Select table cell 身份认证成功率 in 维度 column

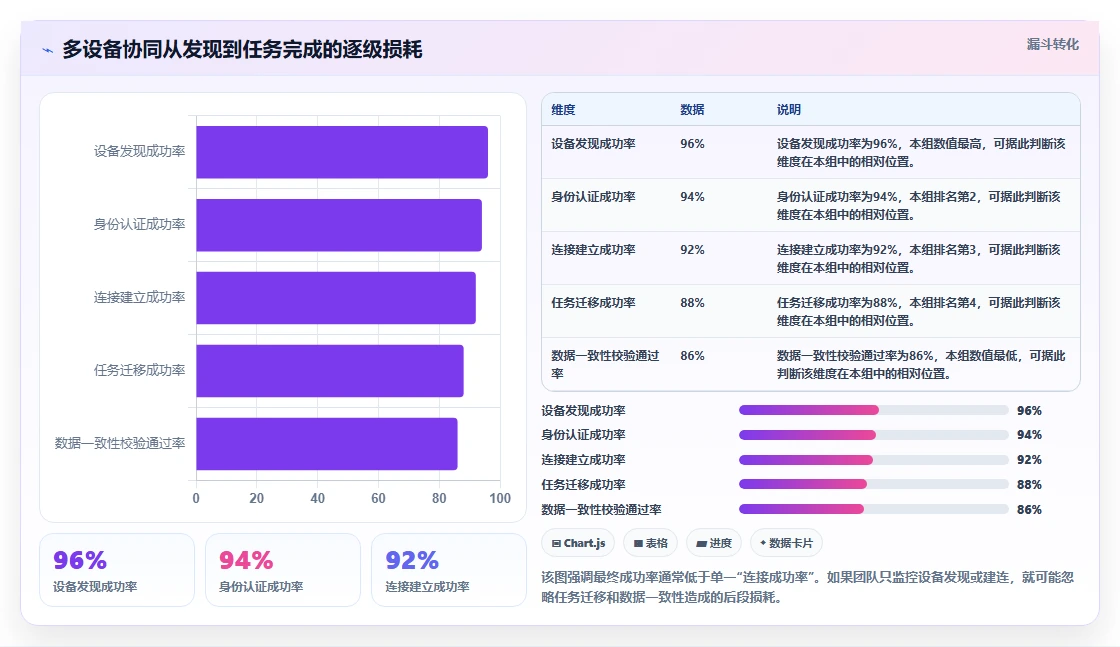coord(593,196)
